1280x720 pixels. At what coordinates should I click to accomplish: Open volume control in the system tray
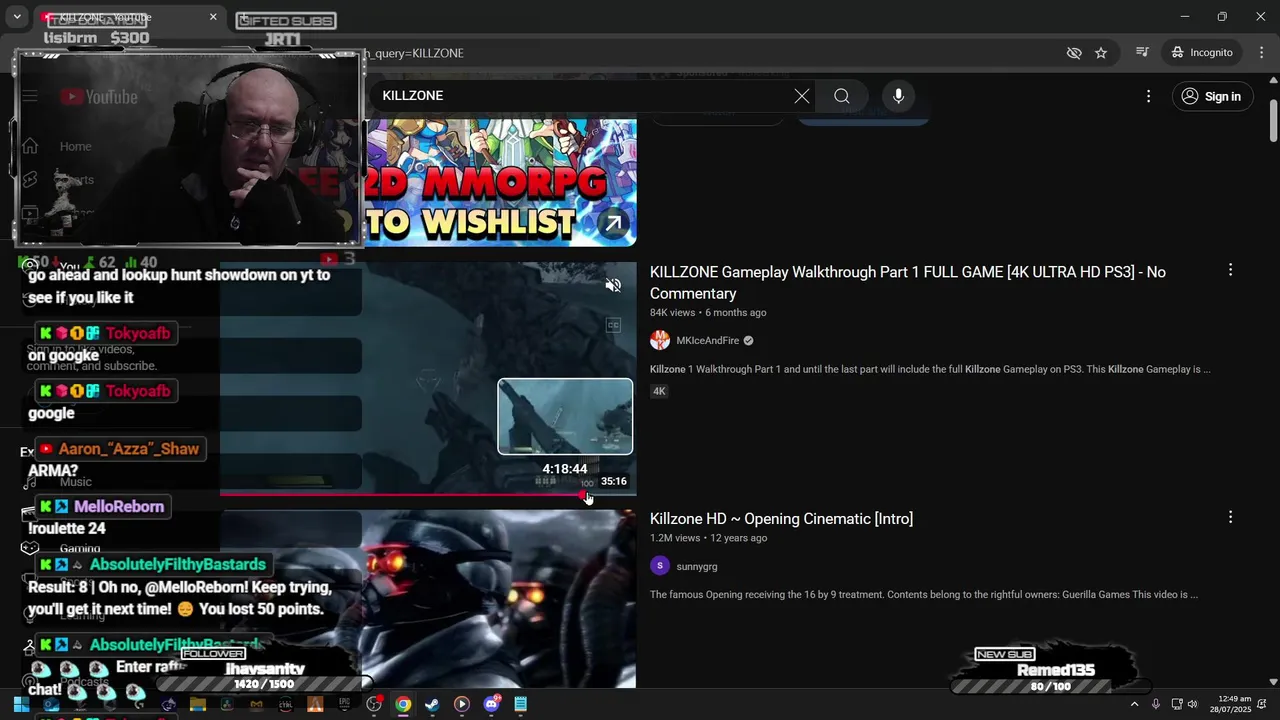tap(1192, 704)
